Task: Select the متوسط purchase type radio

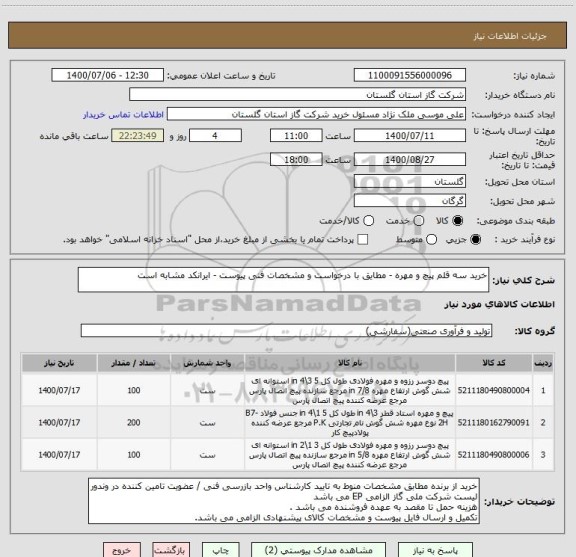Action: coord(431,240)
